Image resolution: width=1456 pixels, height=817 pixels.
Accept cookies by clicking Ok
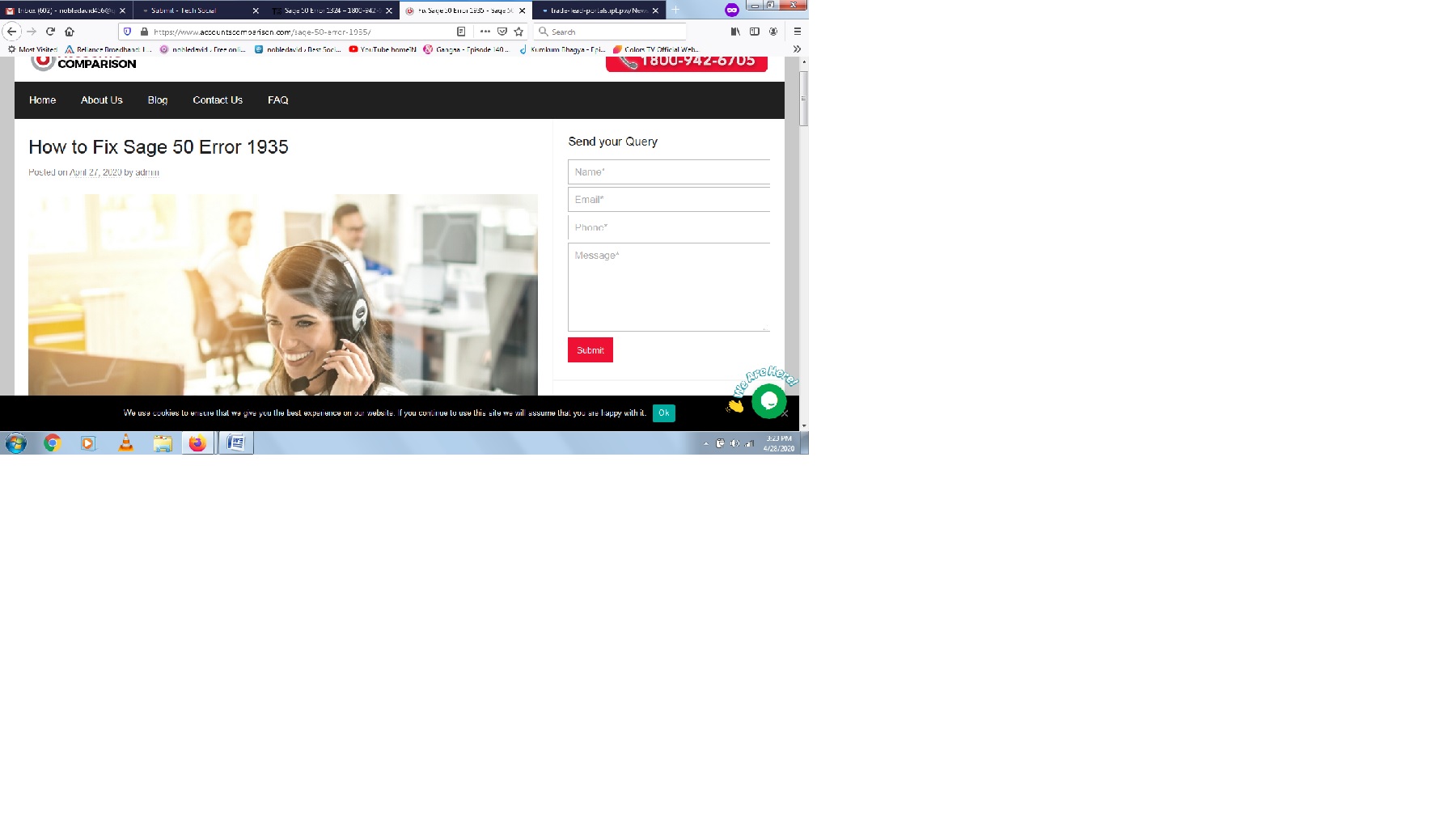(x=663, y=413)
